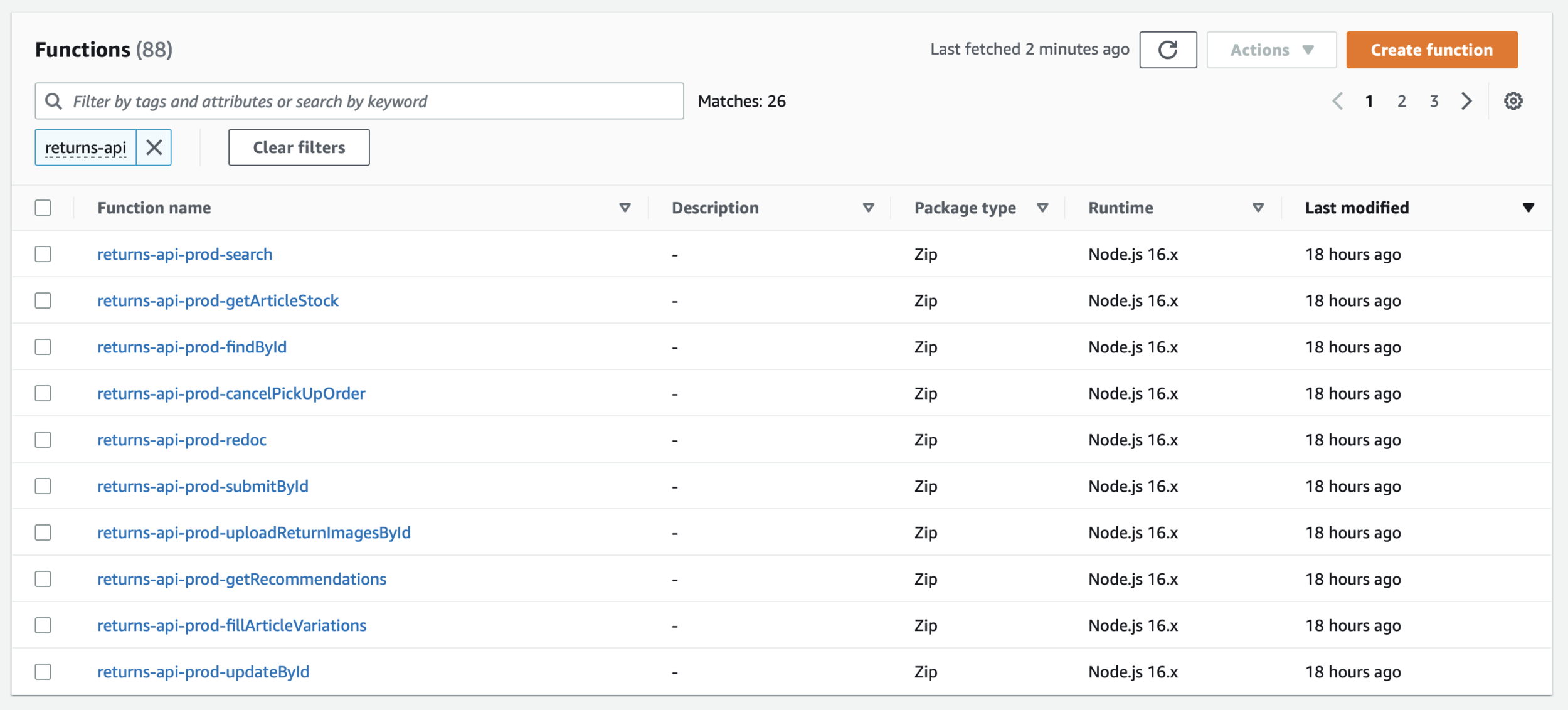Click the previous page arrow
This screenshot has height=710, width=1568.
click(1337, 101)
